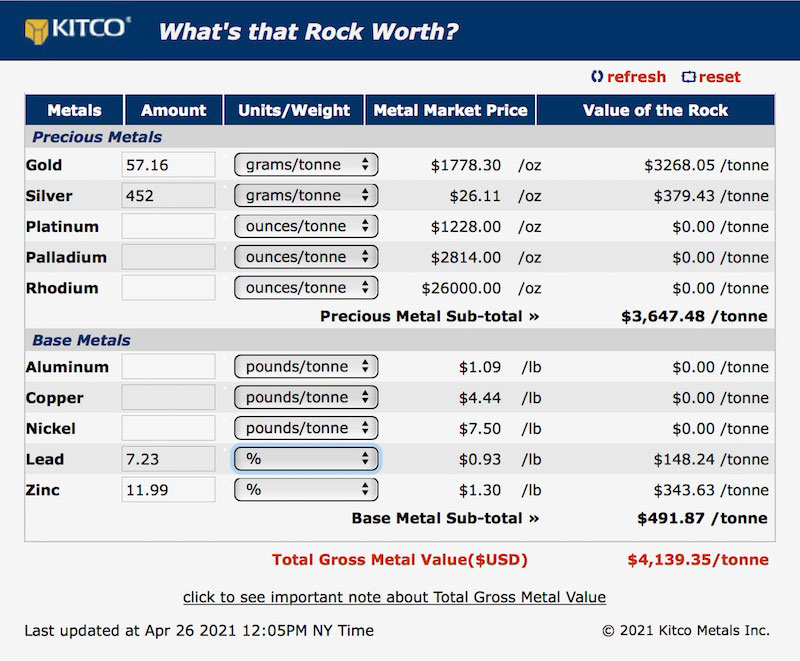Click the Palladium amount field

(168, 257)
